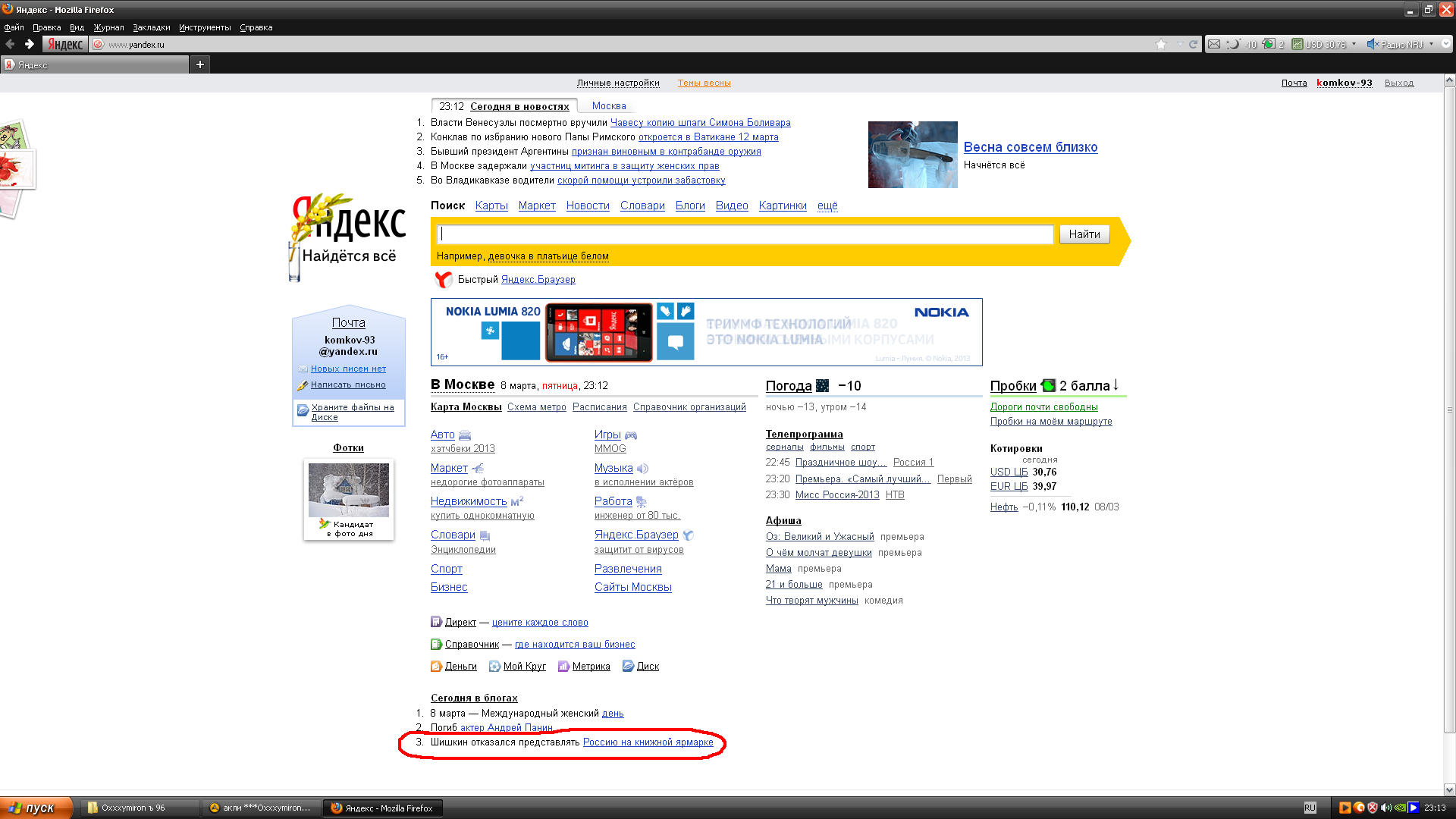Screen dimensions: 1456x819
Task: Open Личные настройки link
Action: coord(618,83)
